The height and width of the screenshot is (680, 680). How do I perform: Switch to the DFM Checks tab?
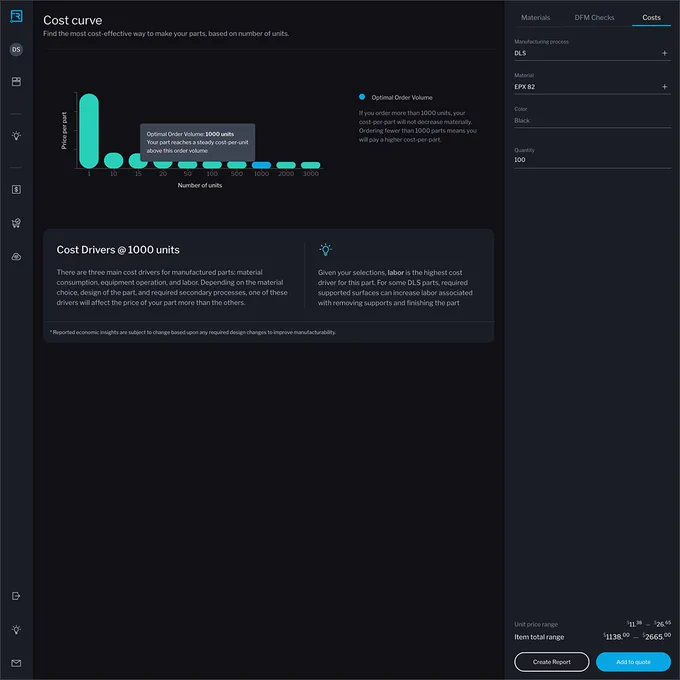click(x=594, y=17)
